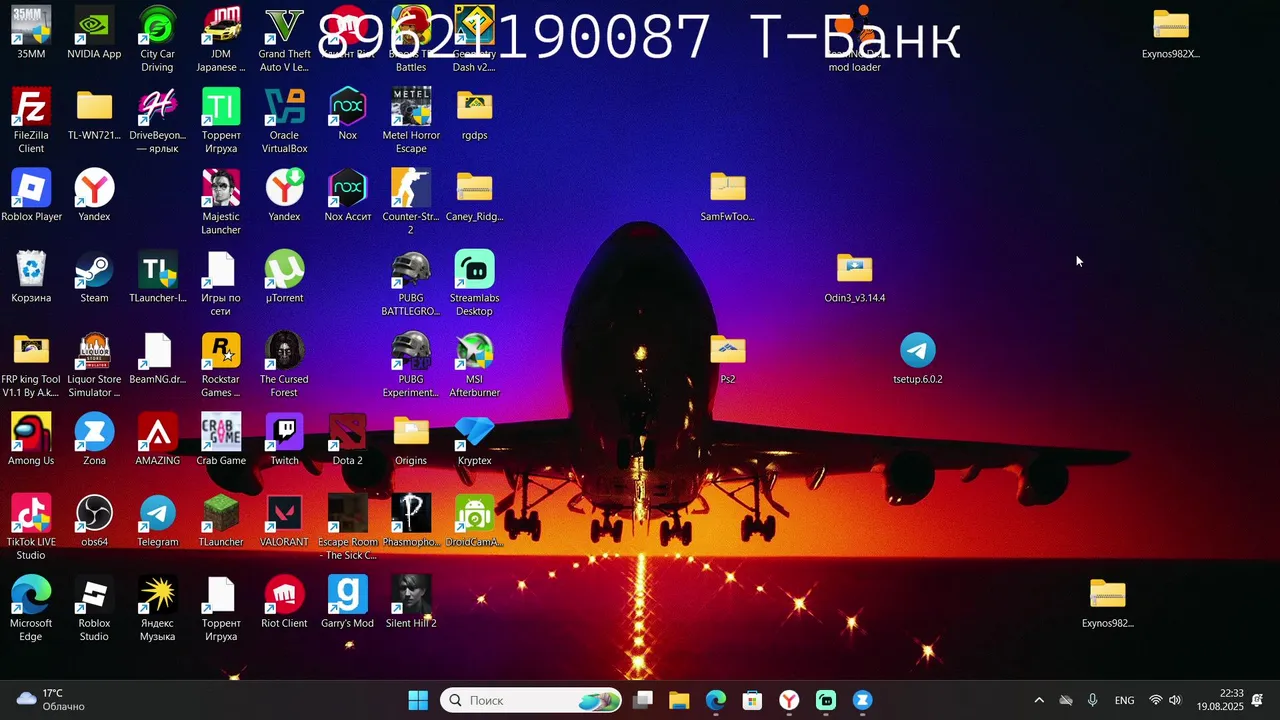Open the SamFwTool folder
The height and width of the screenshot is (720, 1280).
[728, 195]
